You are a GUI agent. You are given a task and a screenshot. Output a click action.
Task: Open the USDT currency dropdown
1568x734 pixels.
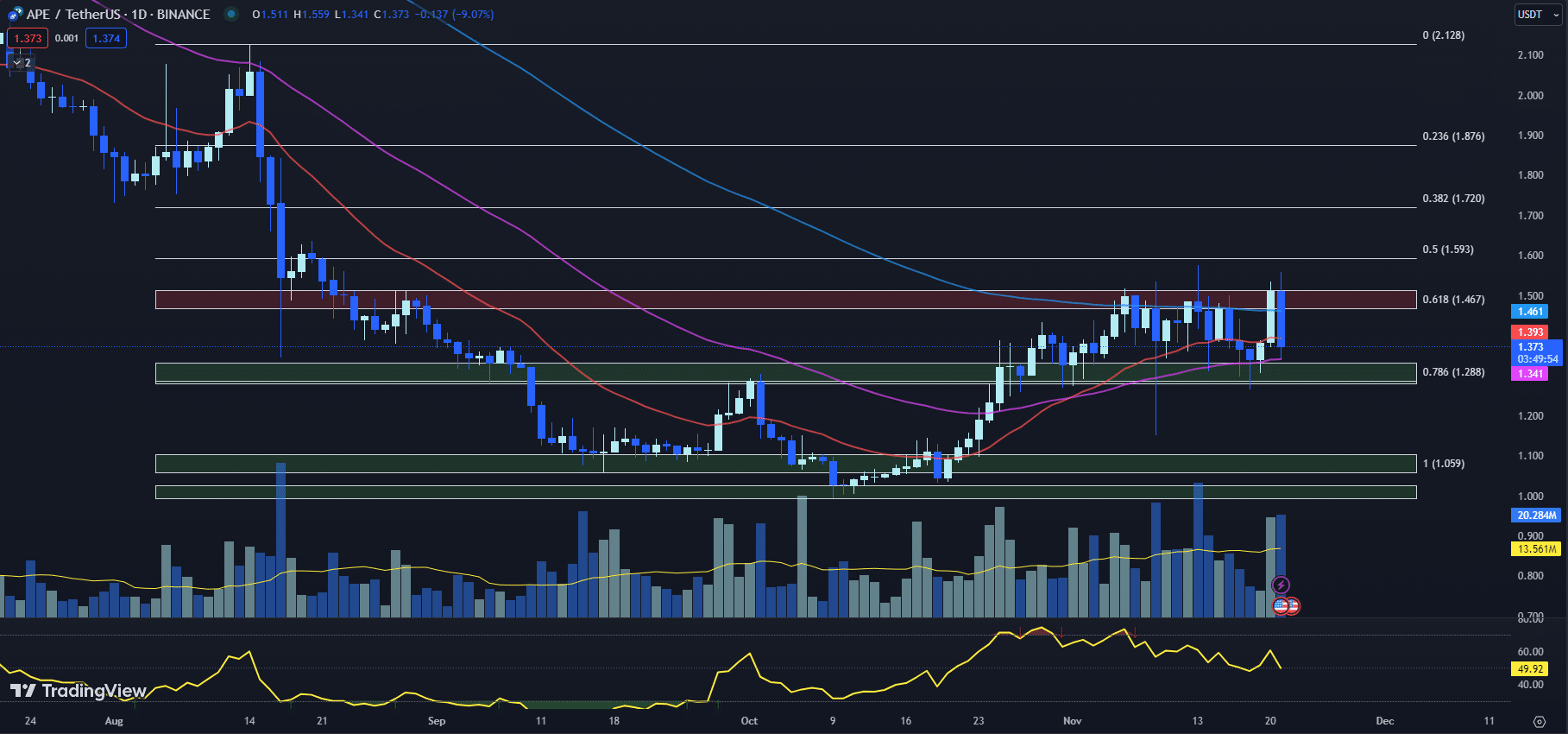pyautogui.click(x=1539, y=15)
